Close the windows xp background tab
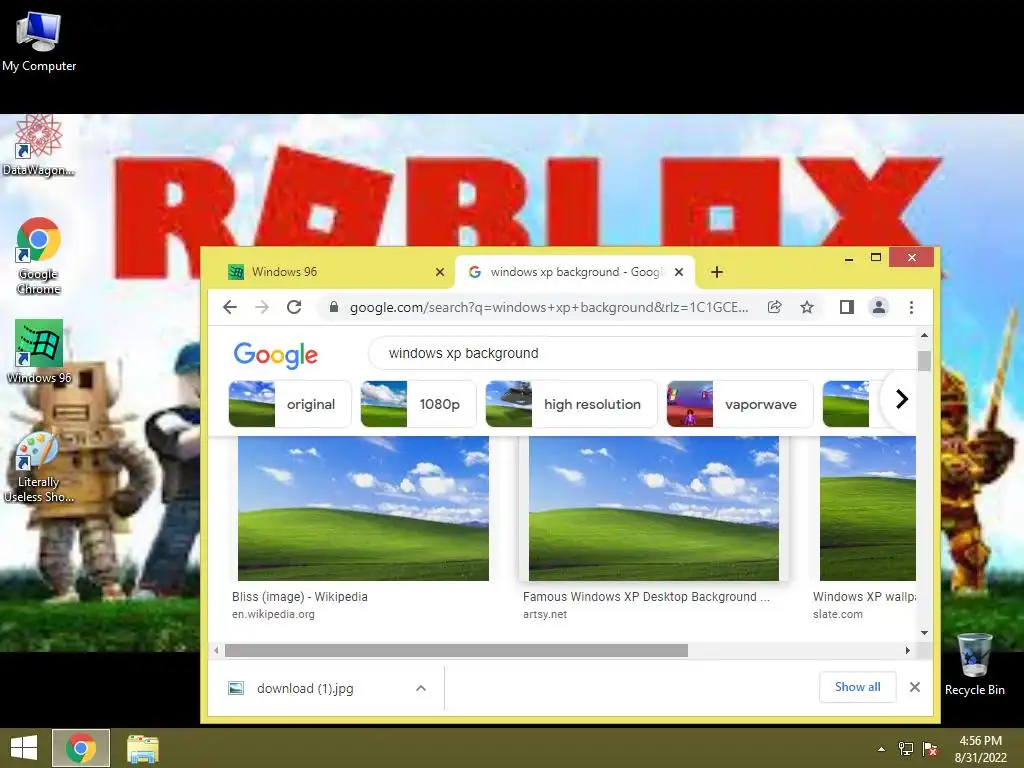Screen dimensions: 1024x768 (x=679, y=272)
